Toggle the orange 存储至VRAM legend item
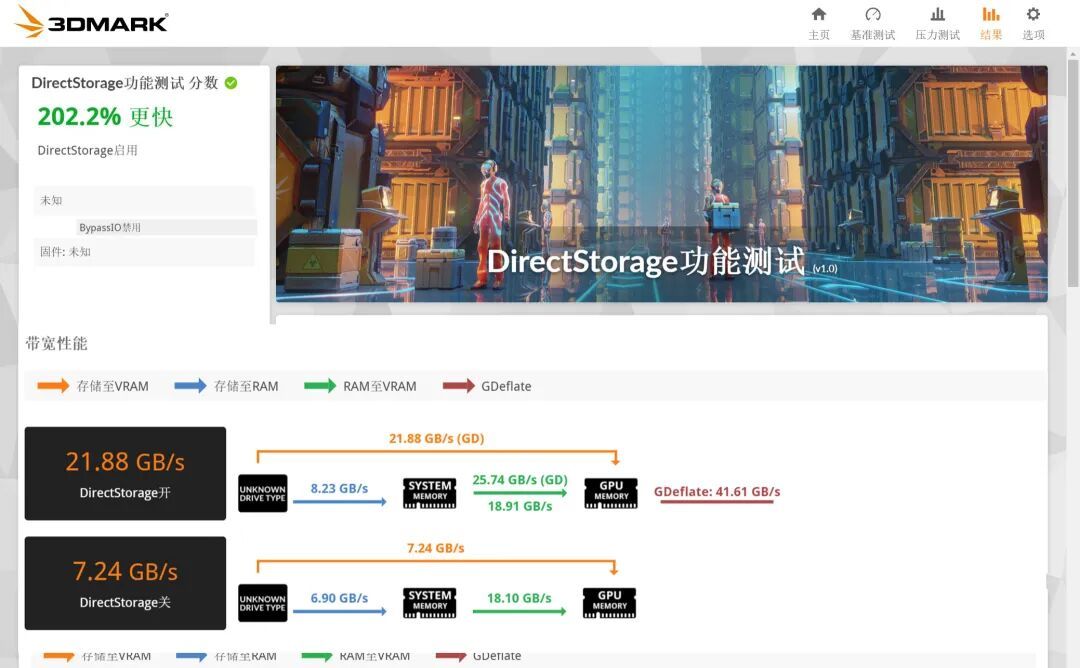This screenshot has width=1080, height=668. click(93, 386)
